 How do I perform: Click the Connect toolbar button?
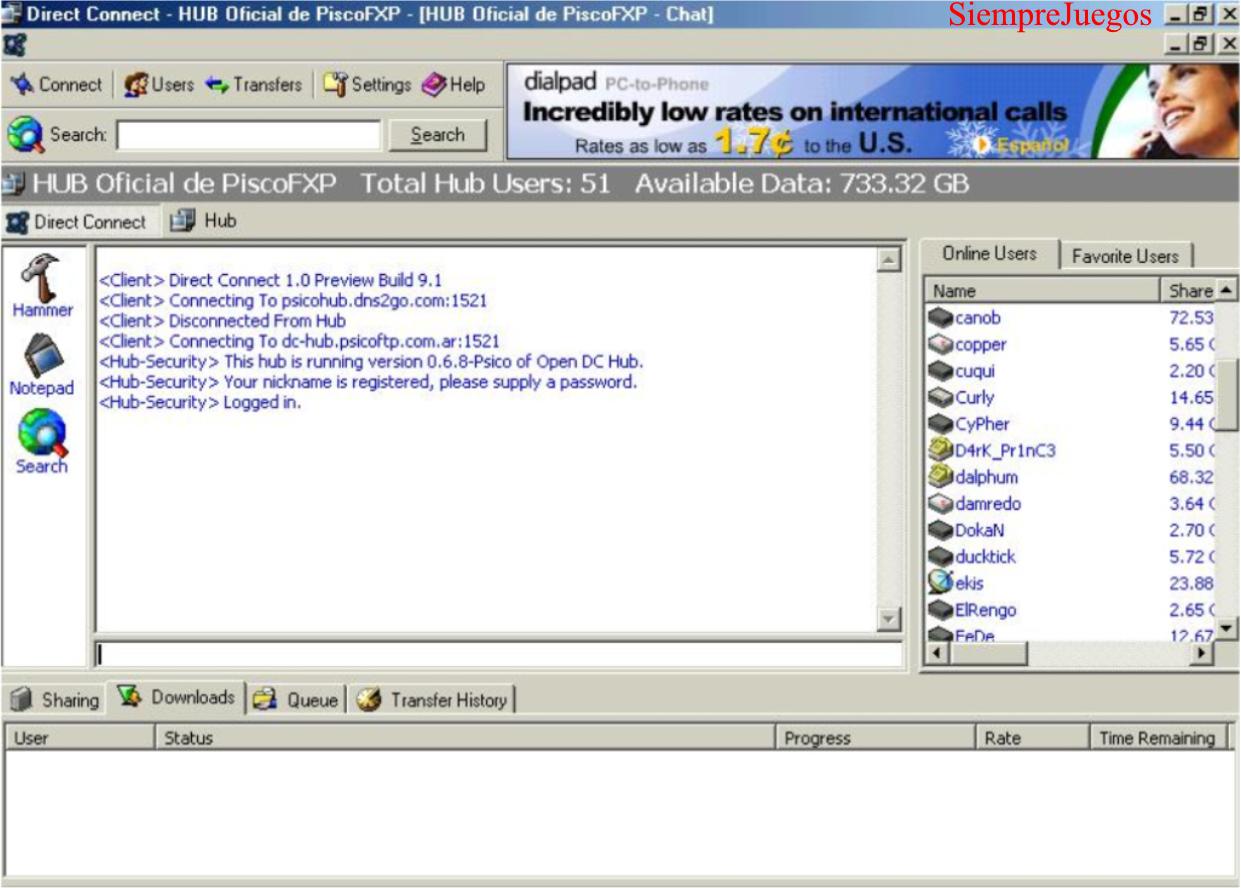(56, 85)
